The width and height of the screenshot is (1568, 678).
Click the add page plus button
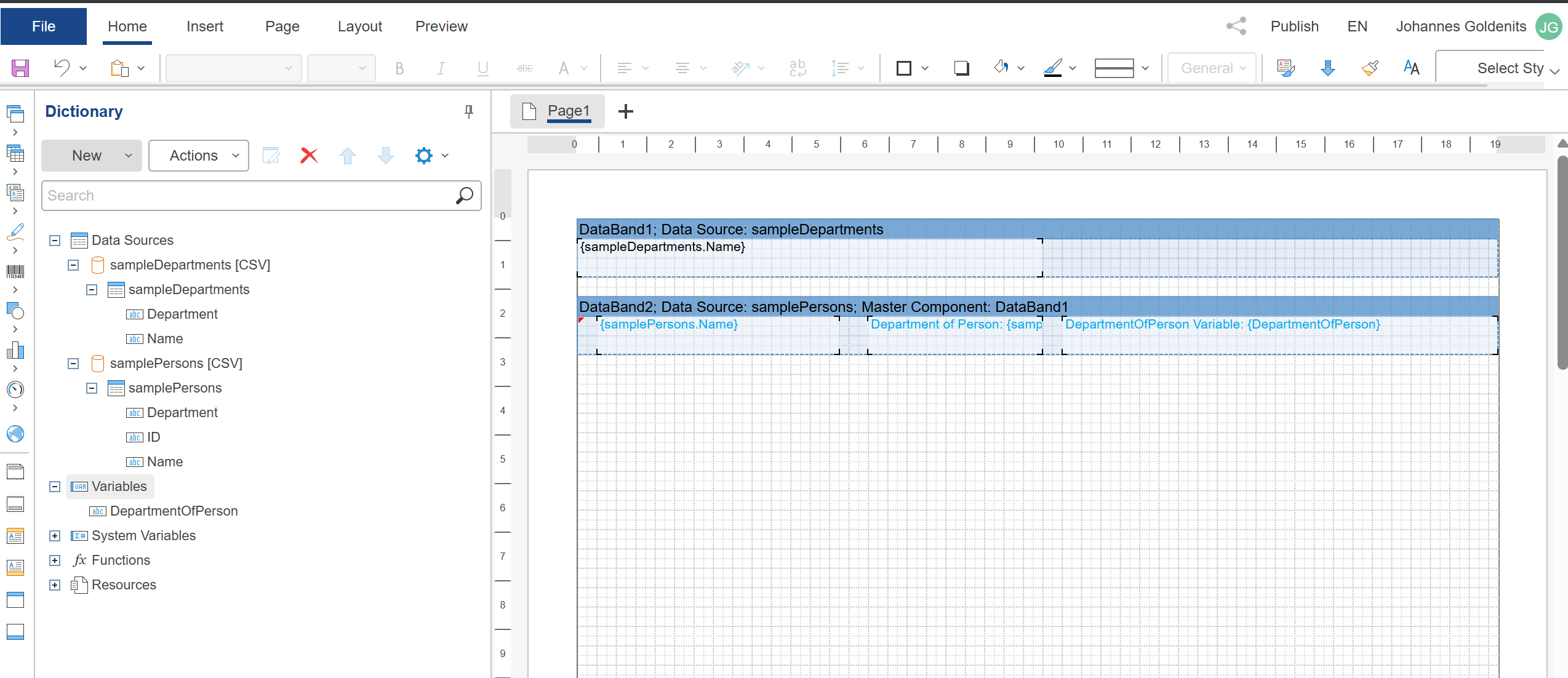pyautogui.click(x=626, y=111)
